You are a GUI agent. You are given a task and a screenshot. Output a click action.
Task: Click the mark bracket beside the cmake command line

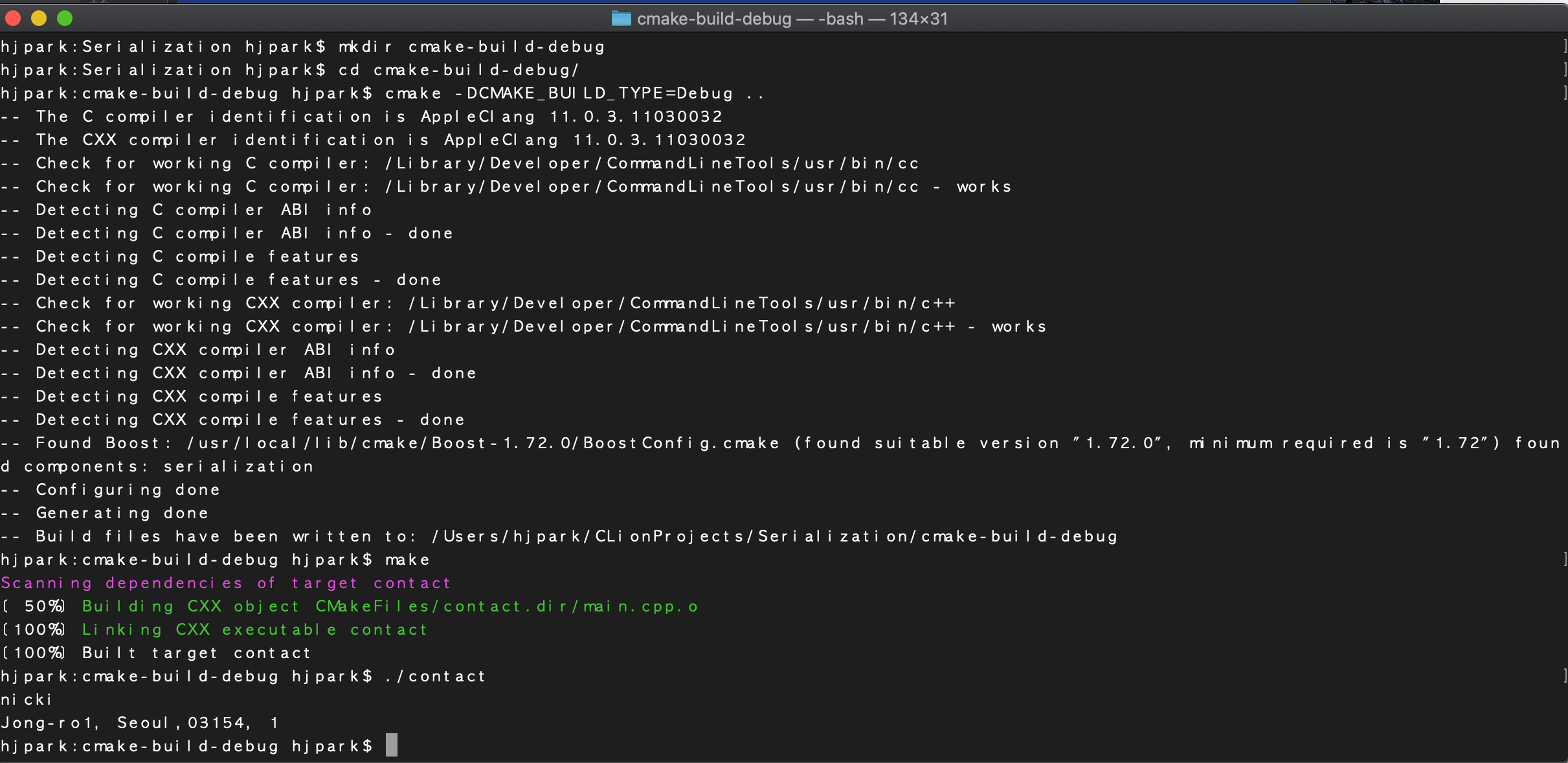tap(1564, 93)
